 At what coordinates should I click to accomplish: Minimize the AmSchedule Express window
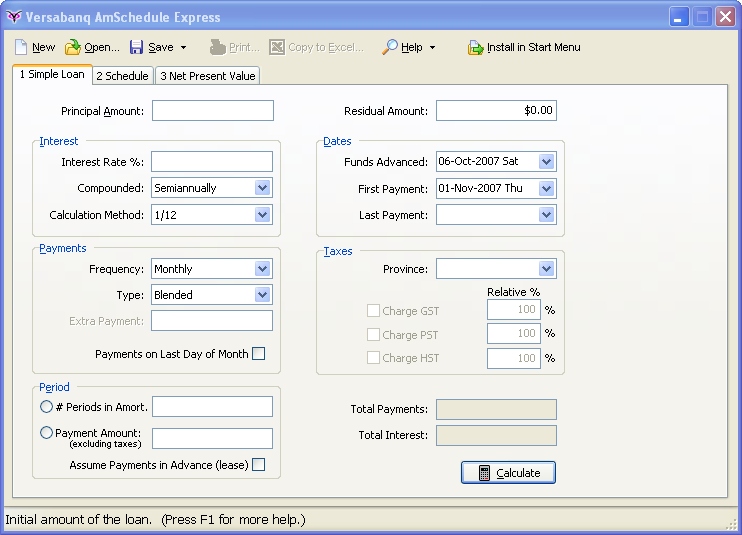click(679, 17)
